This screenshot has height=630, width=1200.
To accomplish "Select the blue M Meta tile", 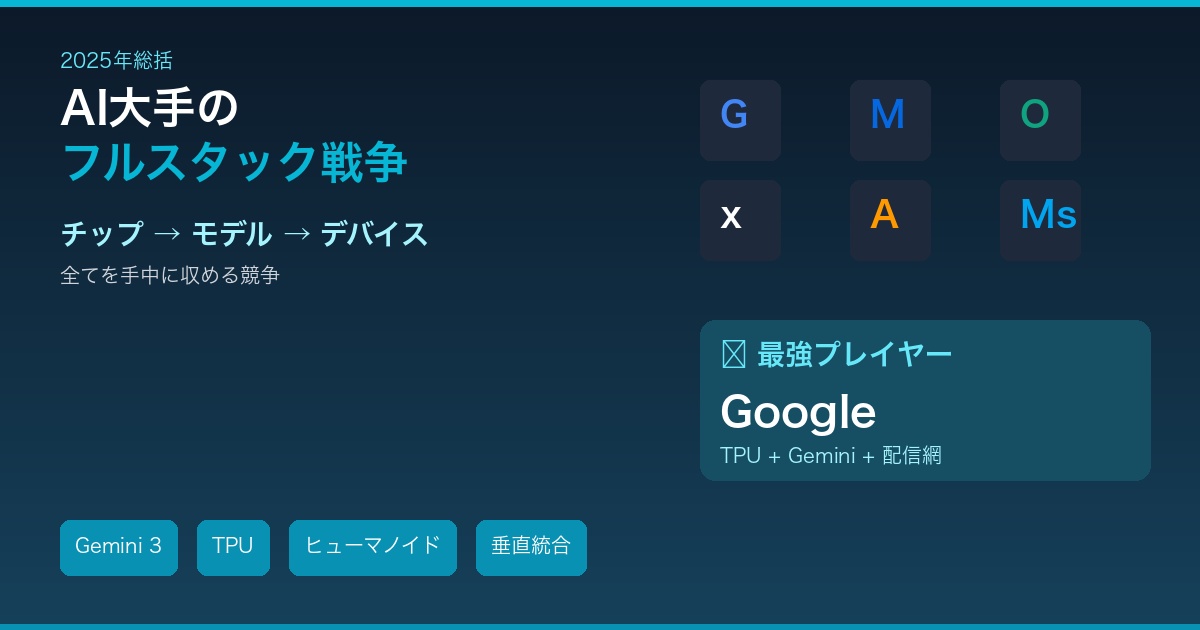I will tap(890, 120).
